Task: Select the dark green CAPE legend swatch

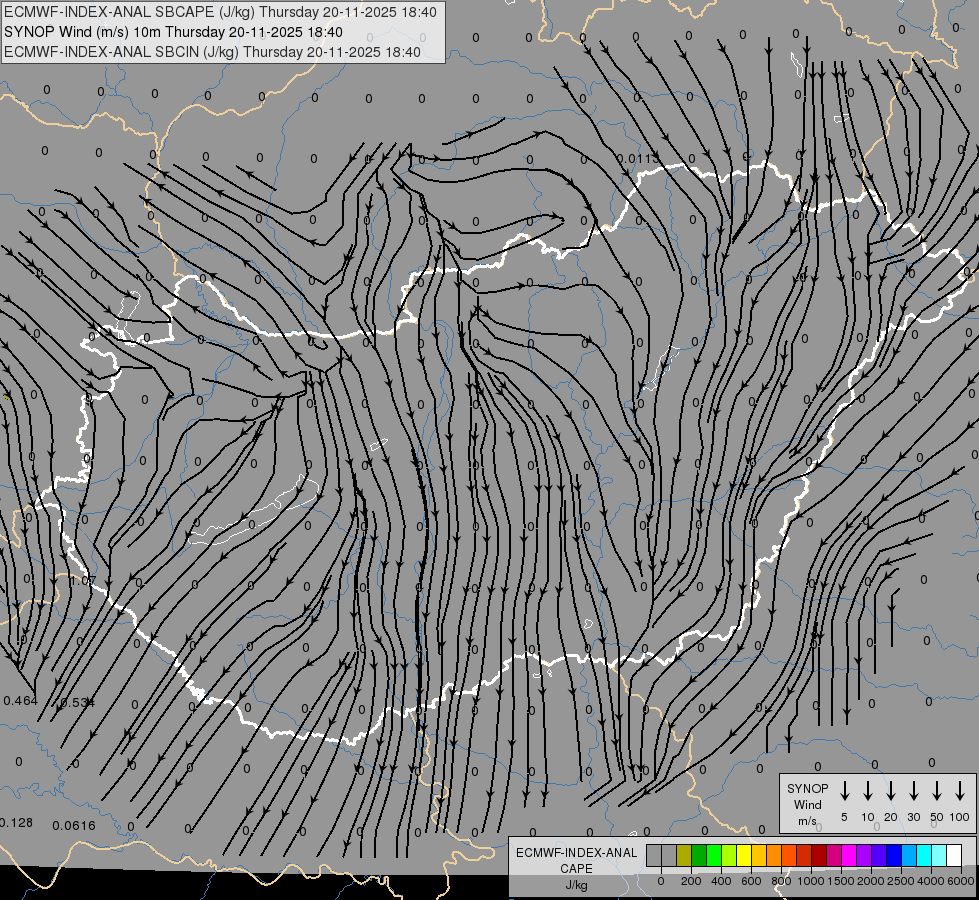Action: [x=699, y=855]
